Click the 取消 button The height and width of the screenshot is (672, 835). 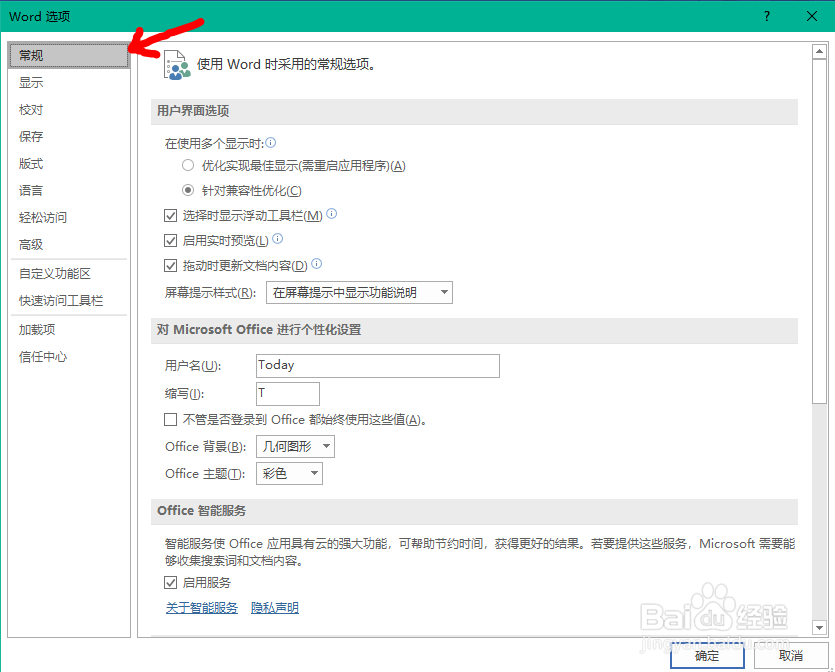click(791, 655)
